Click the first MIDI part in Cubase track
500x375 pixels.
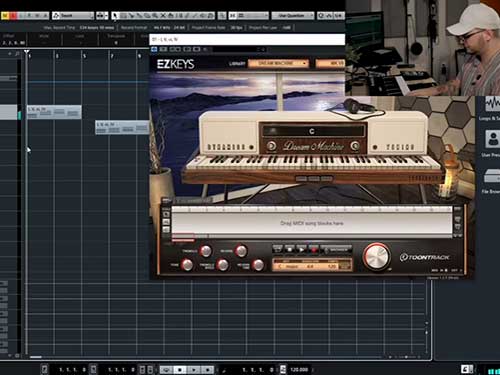point(54,112)
